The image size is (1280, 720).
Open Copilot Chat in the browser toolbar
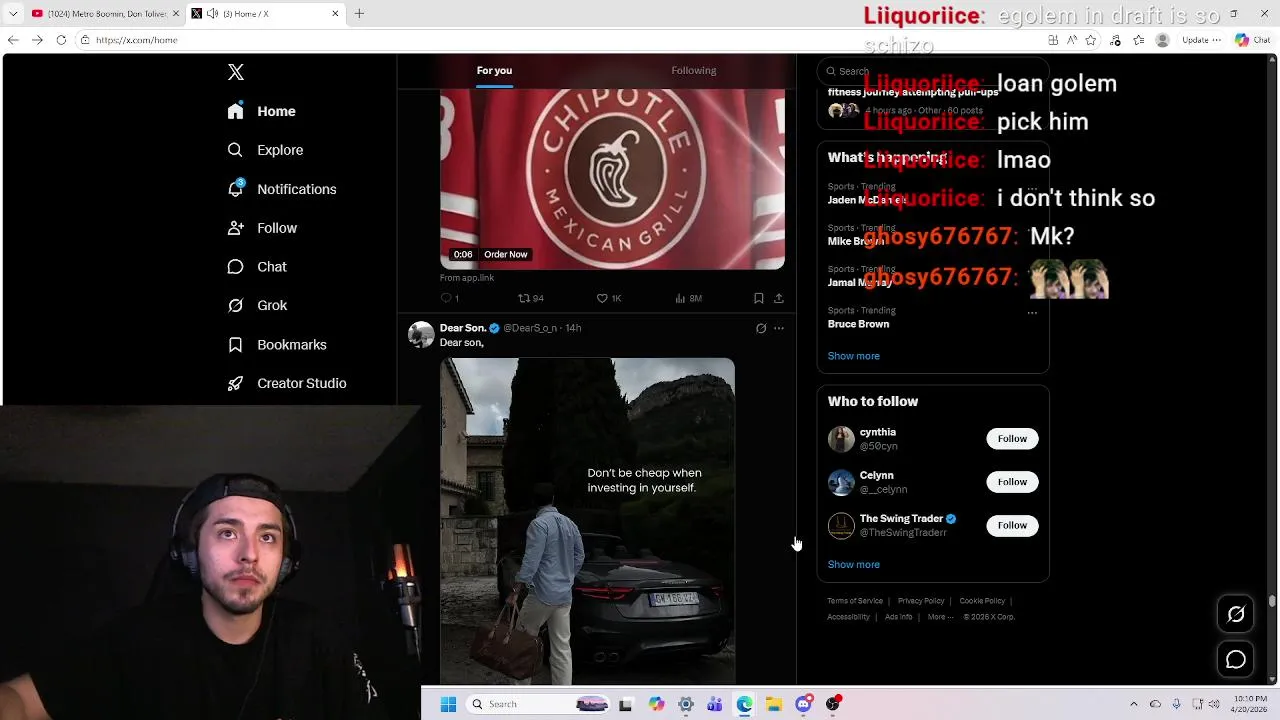click(x=1253, y=40)
